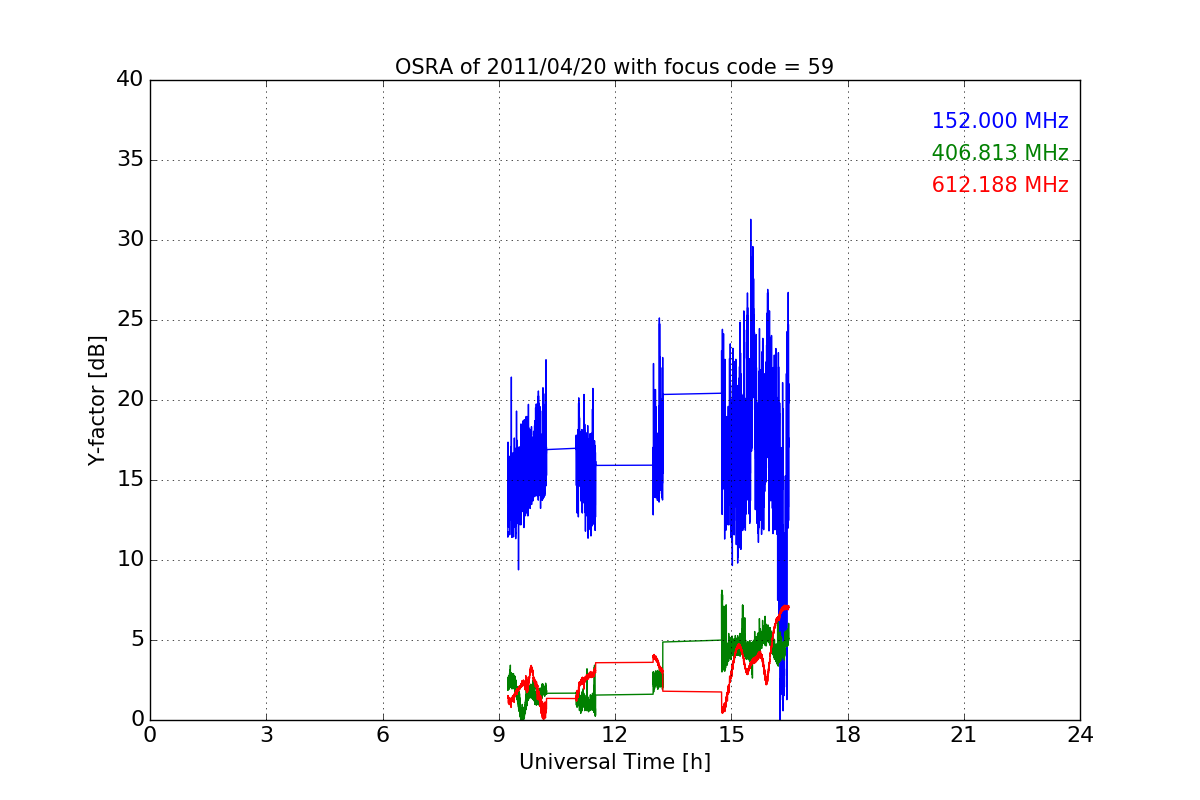Click the plot title 'OSRA of 2011/04/20 with focus code = 59'
This screenshot has height=800, width=1200.
click(614, 67)
